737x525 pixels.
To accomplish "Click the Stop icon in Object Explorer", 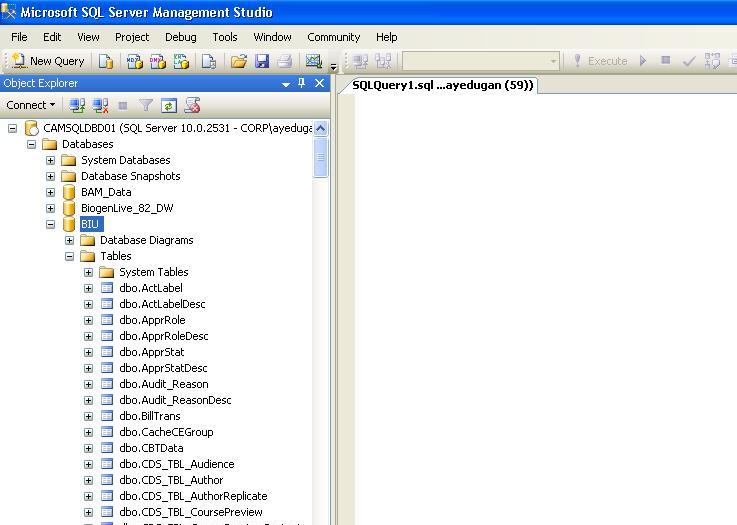I will [123, 105].
